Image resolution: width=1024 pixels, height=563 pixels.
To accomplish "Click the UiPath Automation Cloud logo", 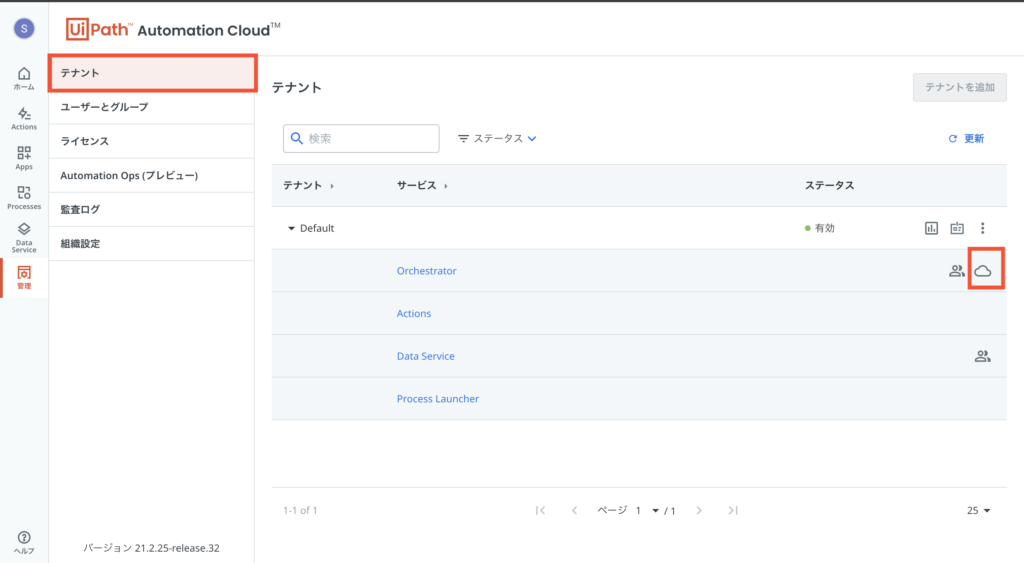I will click(173, 29).
